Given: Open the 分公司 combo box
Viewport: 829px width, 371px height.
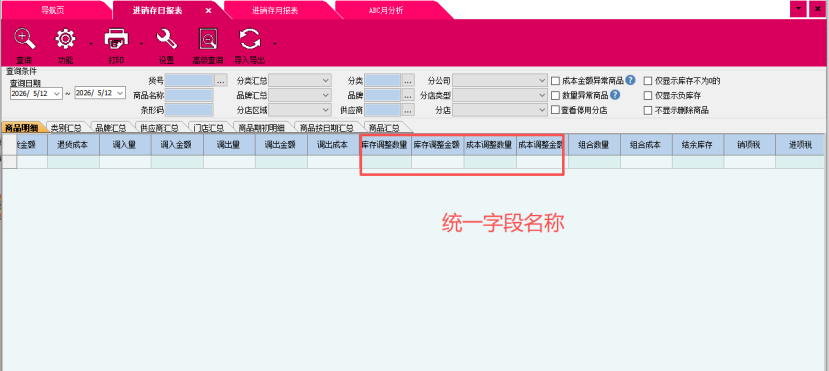Looking at the screenshot, I should [500, 81].
